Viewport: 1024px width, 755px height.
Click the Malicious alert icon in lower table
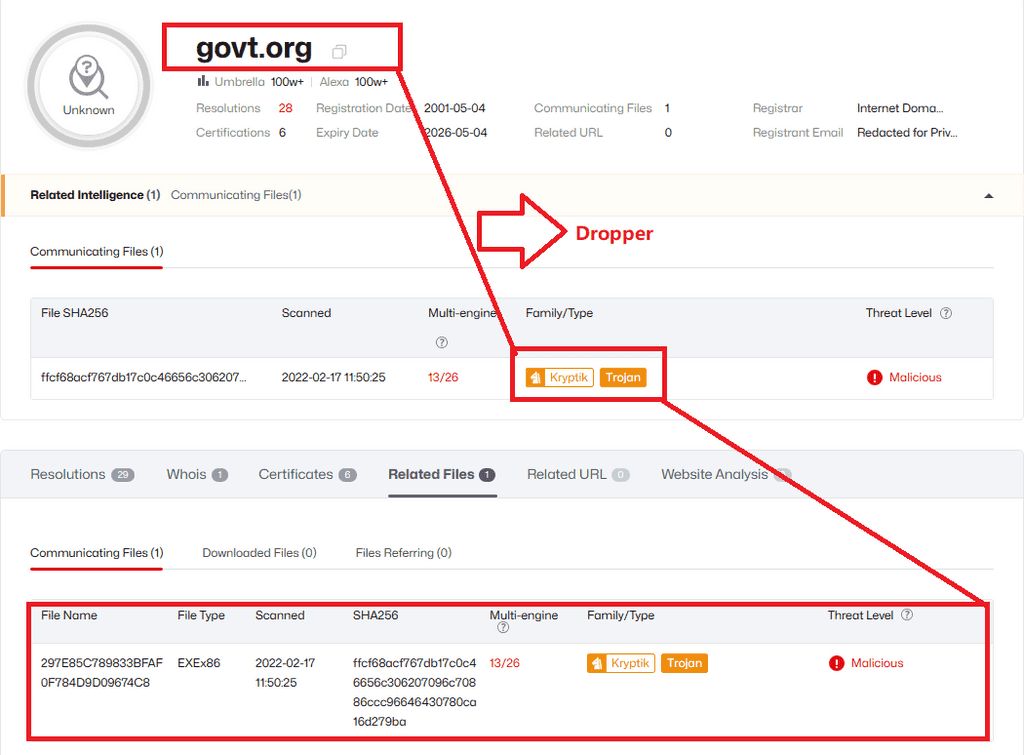tap(837, 663)
